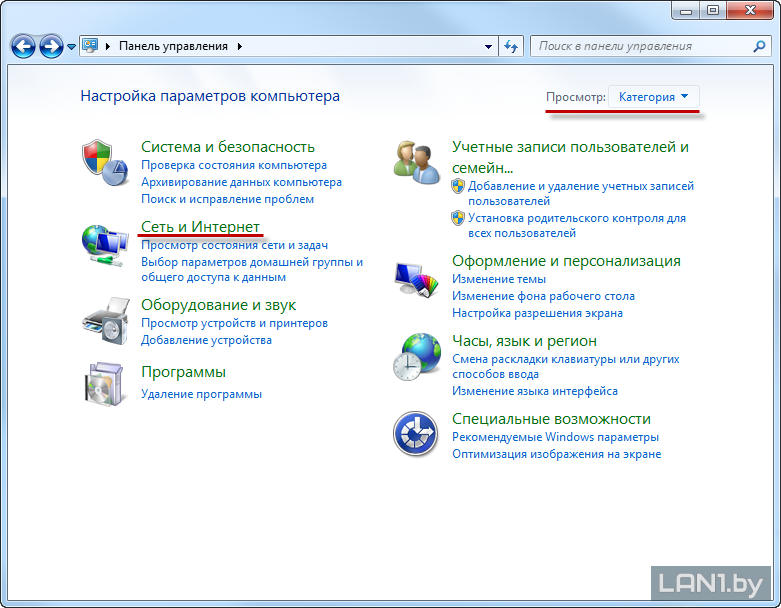Open 'Учетные записи пользователей и семейн...' heading
The width and height of the screenshot is (781, 608).
[570, 157]
